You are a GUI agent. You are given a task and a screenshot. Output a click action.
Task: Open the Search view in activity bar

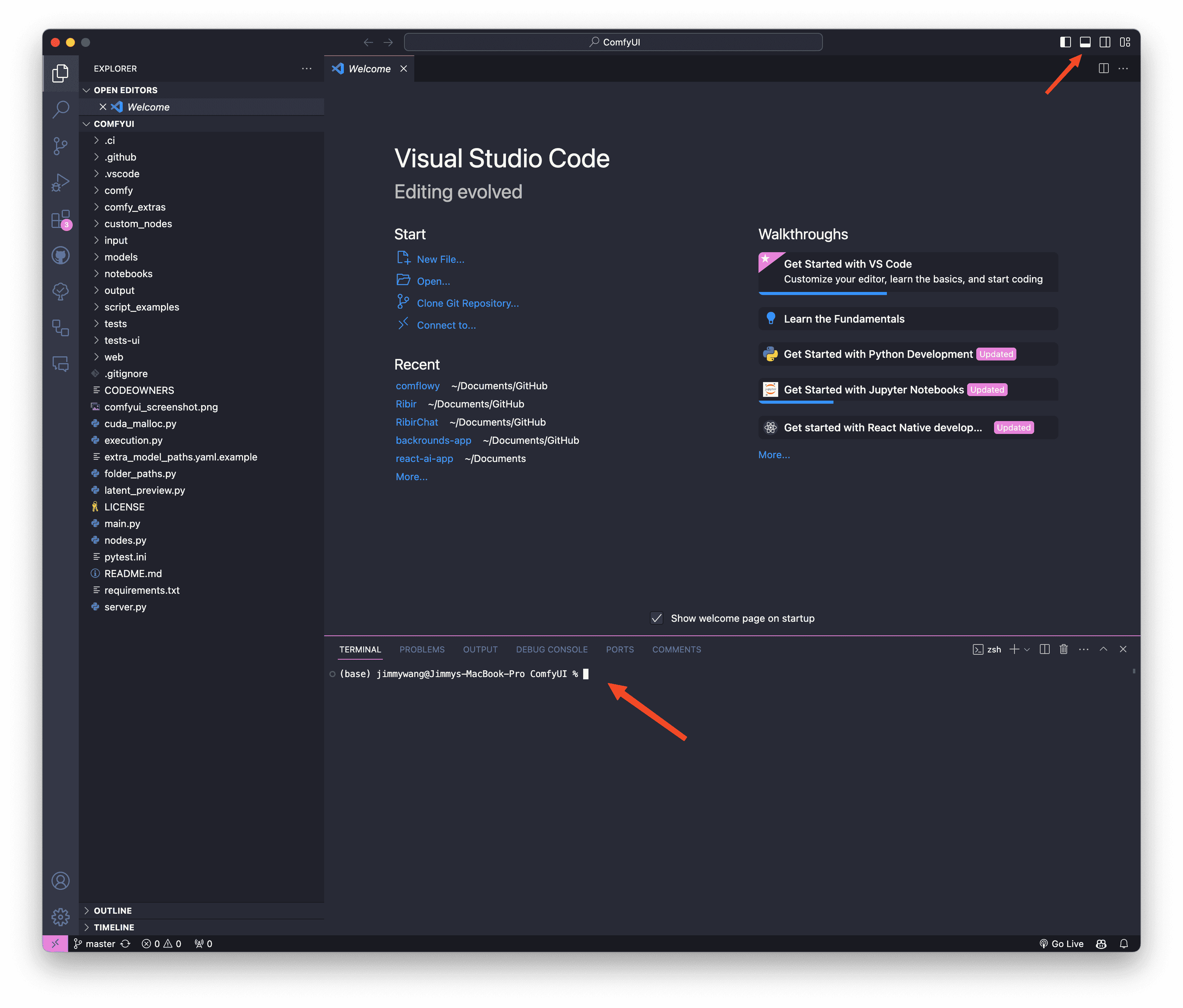[x=61, y=109]
